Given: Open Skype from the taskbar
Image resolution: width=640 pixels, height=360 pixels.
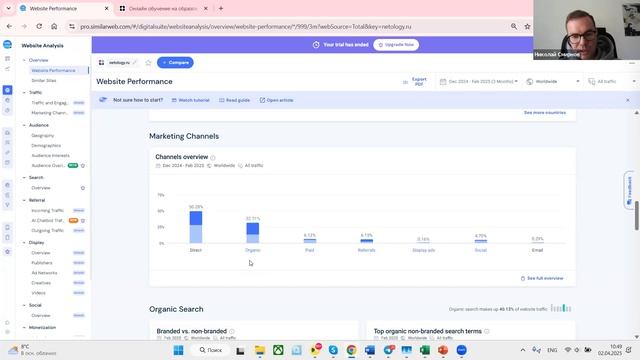Looking at the screenshot, I should (333, 350).
